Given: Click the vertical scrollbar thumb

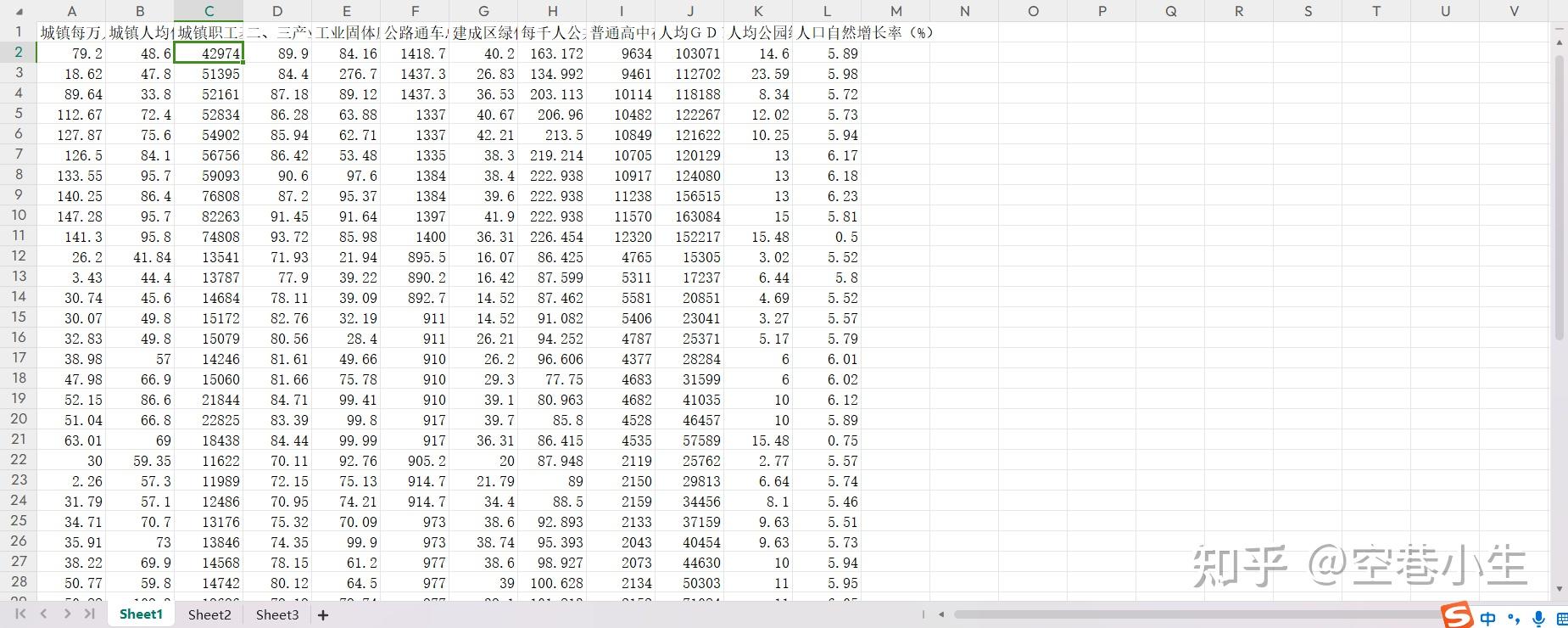Looking at the screenshot, I should point(1560,199).
